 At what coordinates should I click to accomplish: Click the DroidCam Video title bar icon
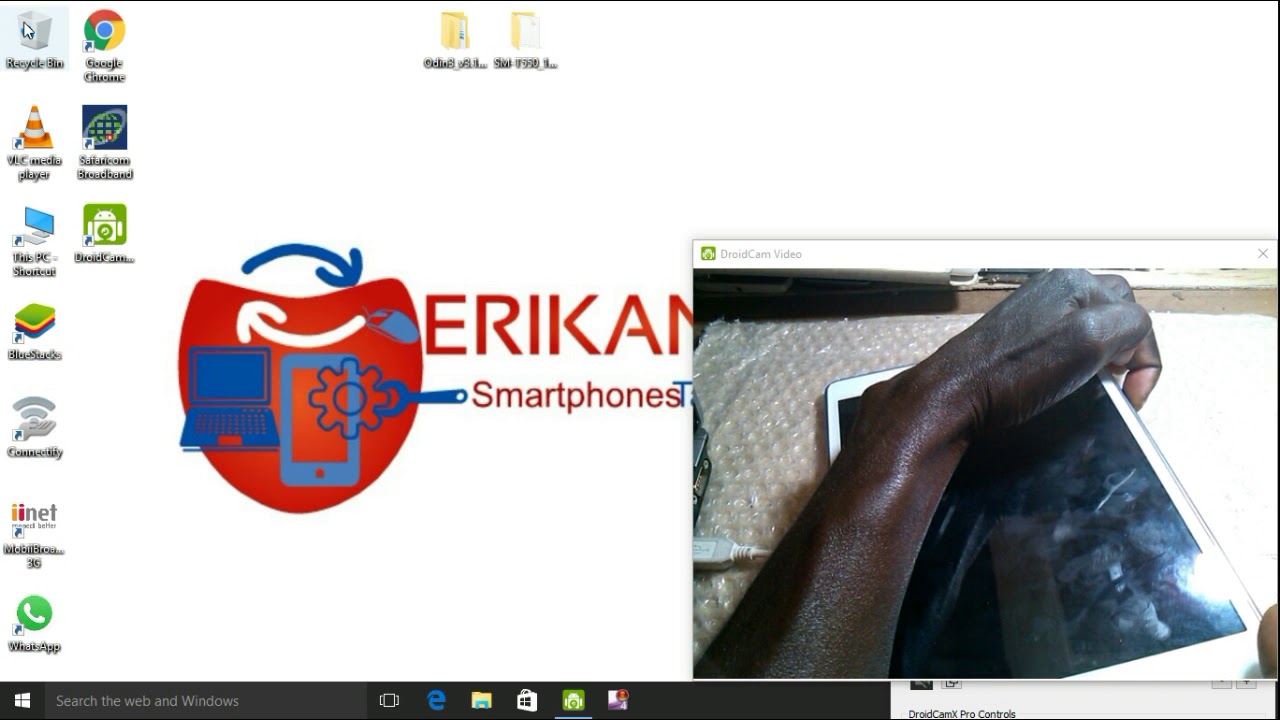[708, 254]
